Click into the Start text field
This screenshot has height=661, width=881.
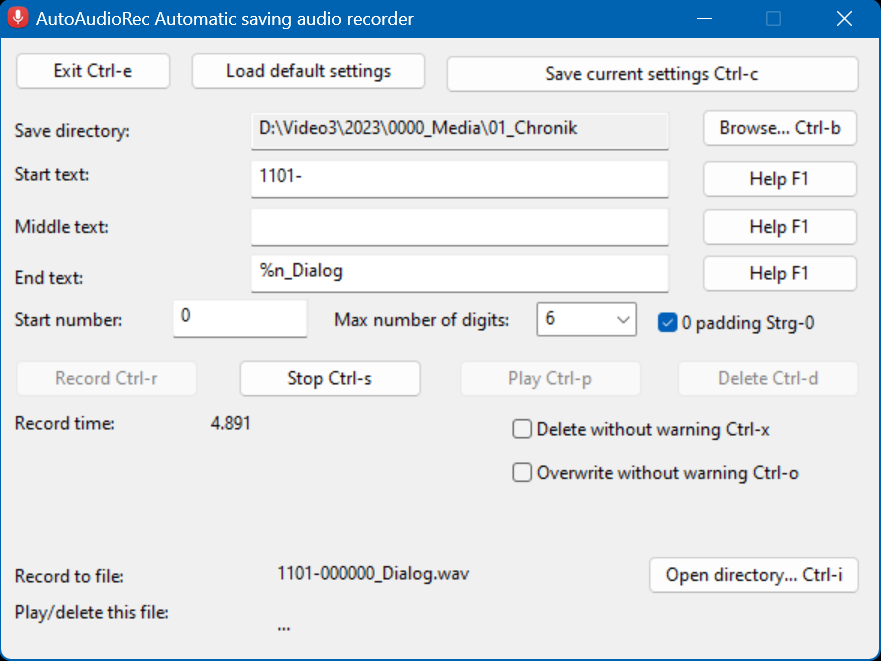[x=459, y=179]
